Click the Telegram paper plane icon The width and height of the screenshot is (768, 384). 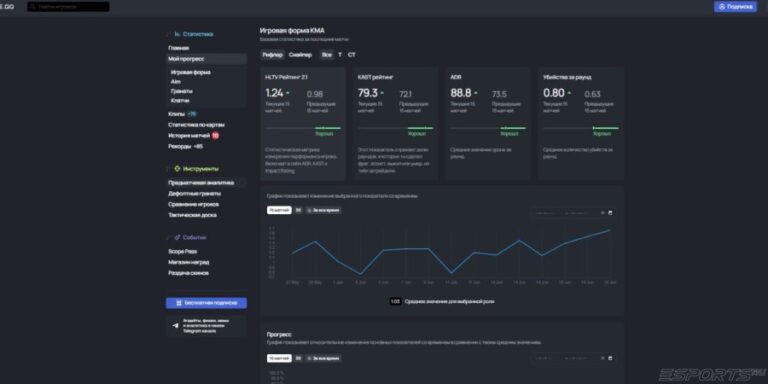tap(175, 326)
